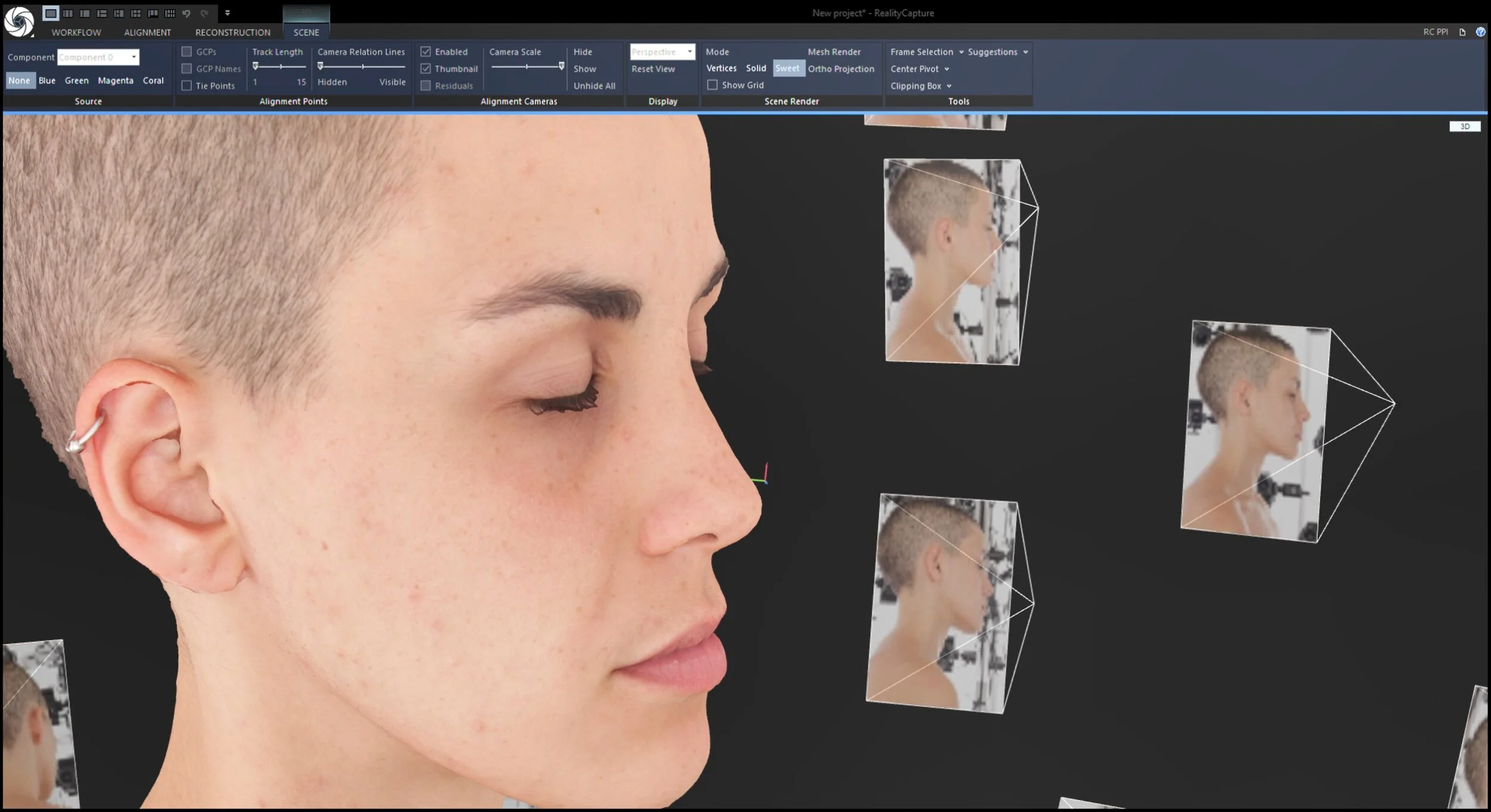
Task: Click the undo arrow icon
Action: pos(187,13)
